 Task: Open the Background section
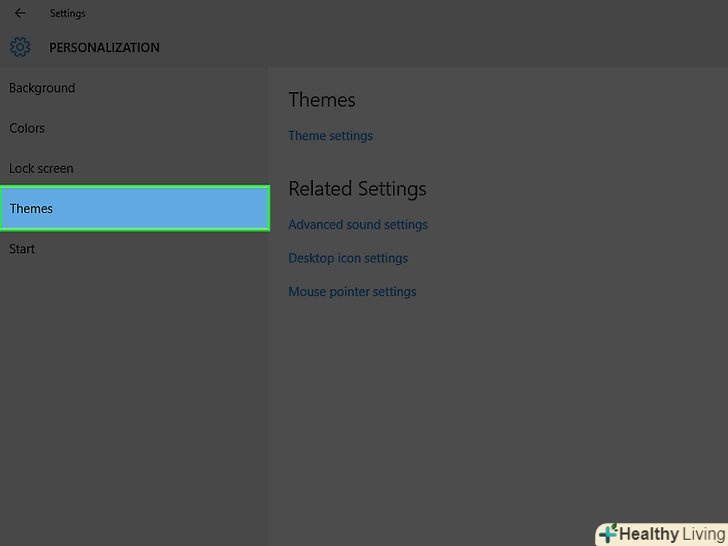[42, 88]
